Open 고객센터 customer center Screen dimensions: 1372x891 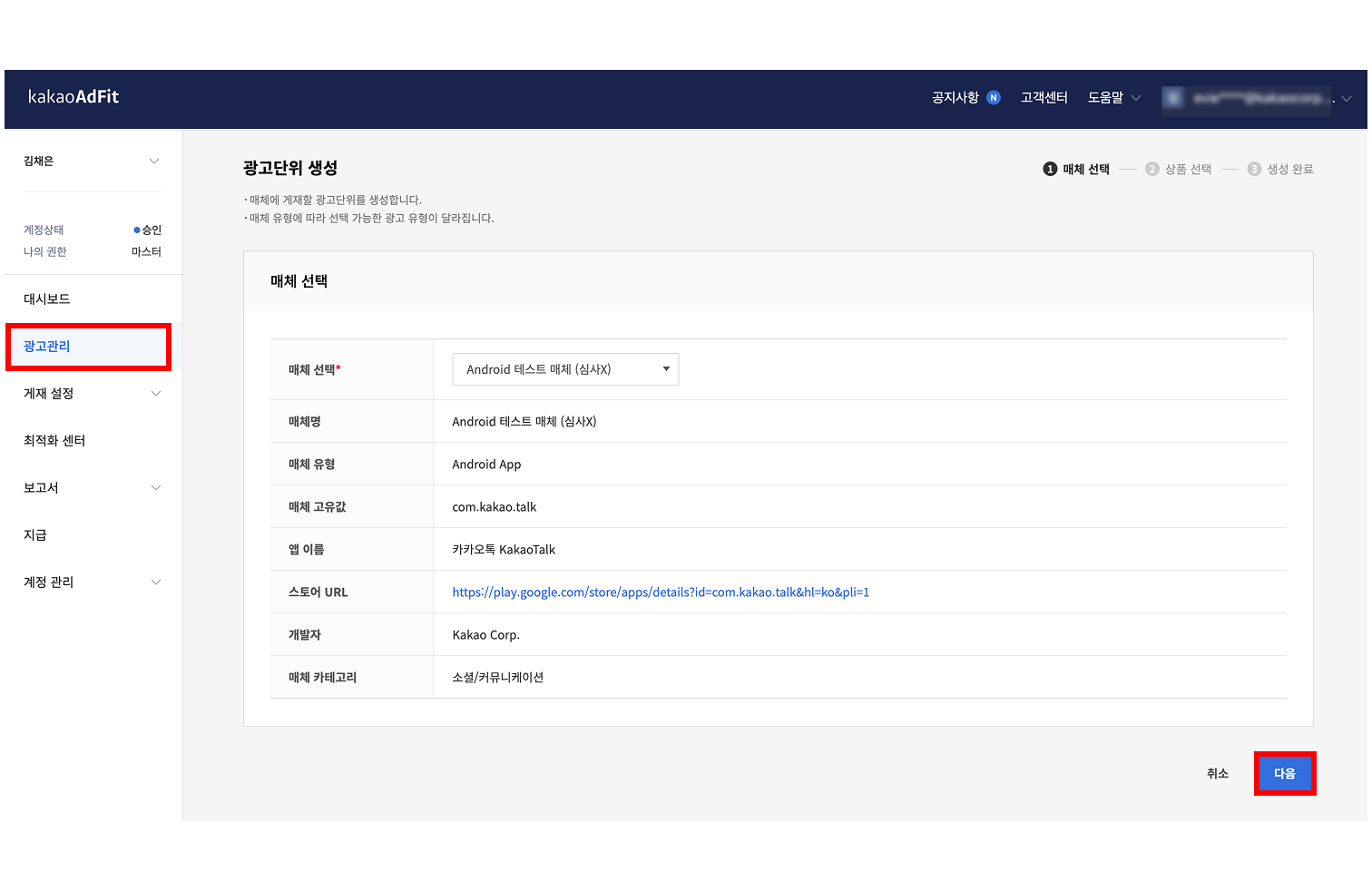[x=1044, y=97]
